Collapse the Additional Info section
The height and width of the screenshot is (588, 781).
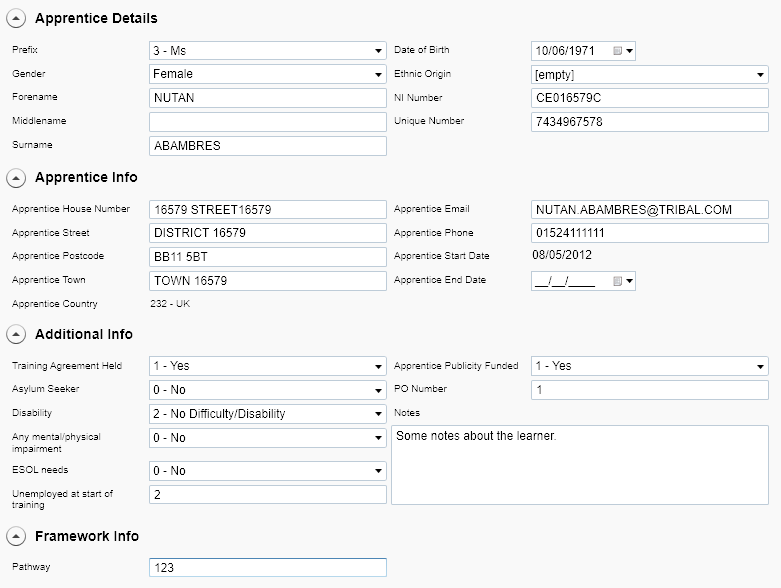point(16,335)
